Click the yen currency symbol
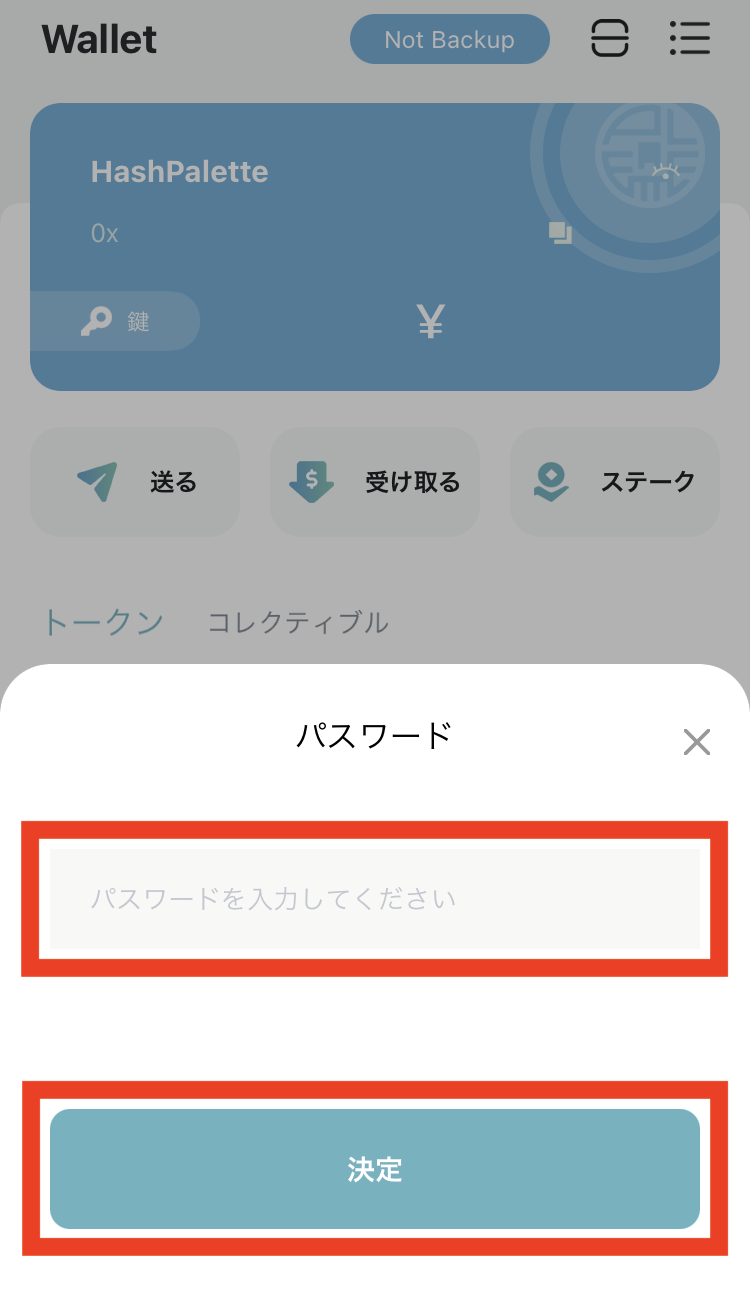This screenshot has height=1289, width=750. coord(431,322)
